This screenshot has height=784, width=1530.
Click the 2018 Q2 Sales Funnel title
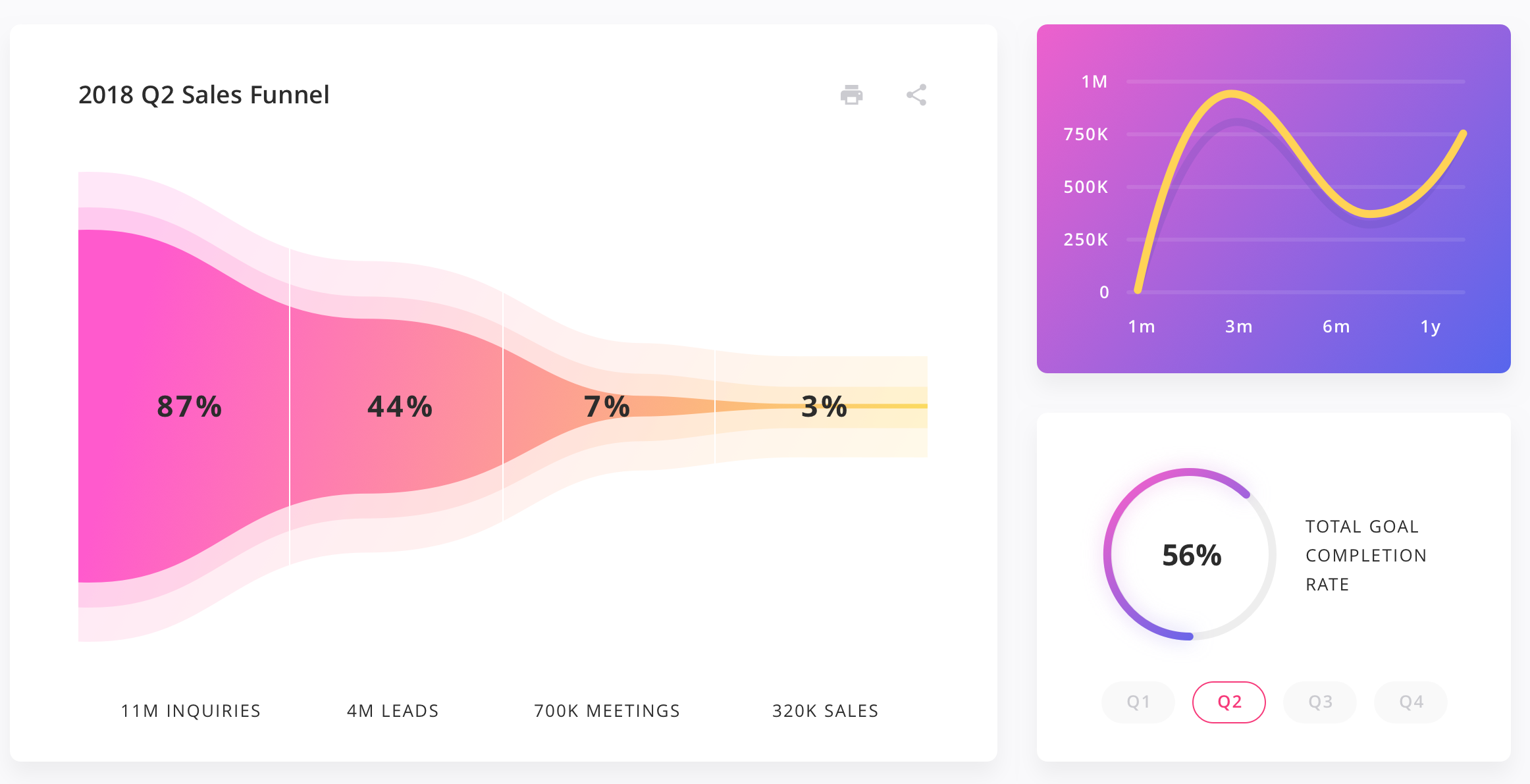pyautogui.click(x=204, y=94)
